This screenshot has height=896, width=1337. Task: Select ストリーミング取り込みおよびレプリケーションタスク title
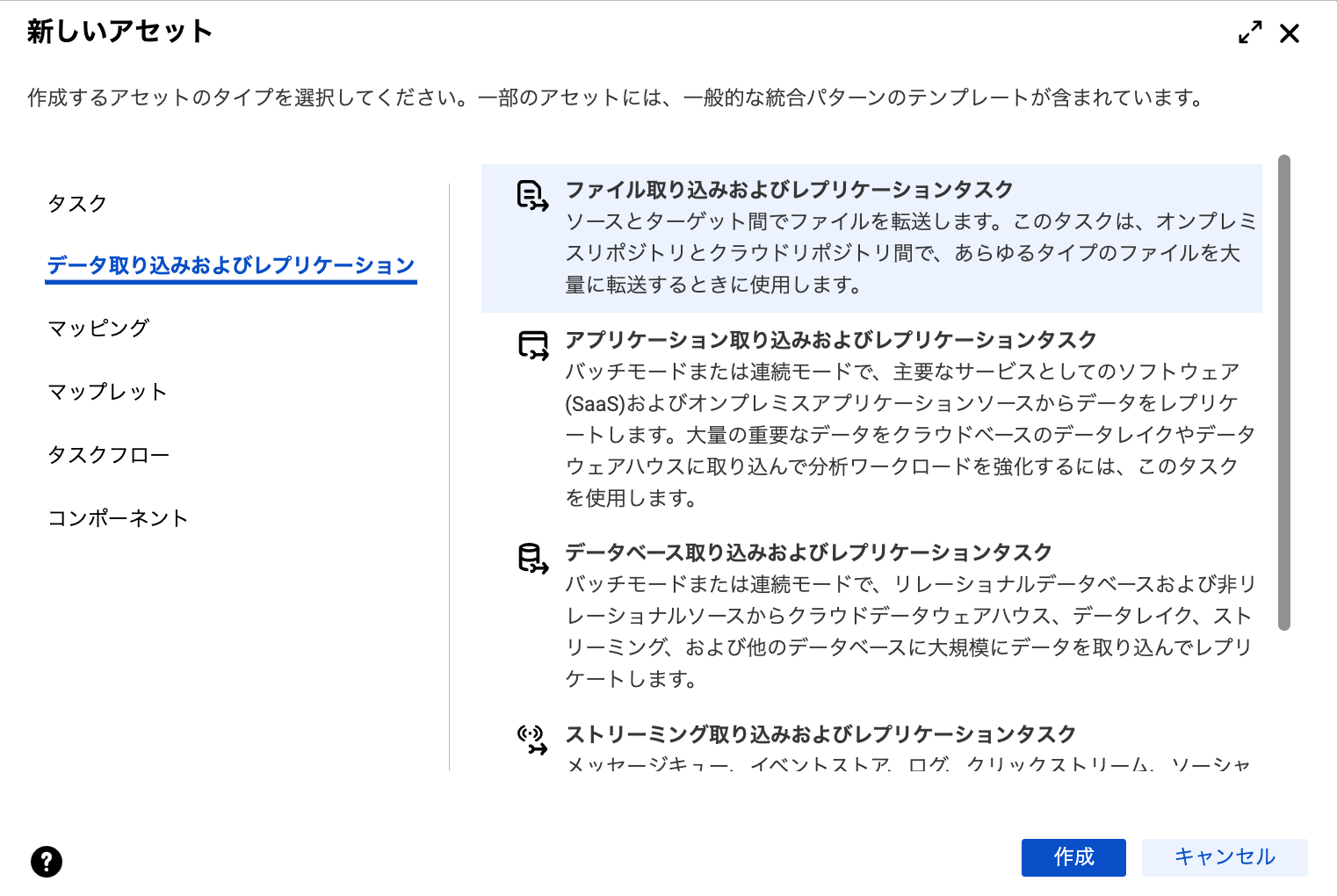coord(820,734)
